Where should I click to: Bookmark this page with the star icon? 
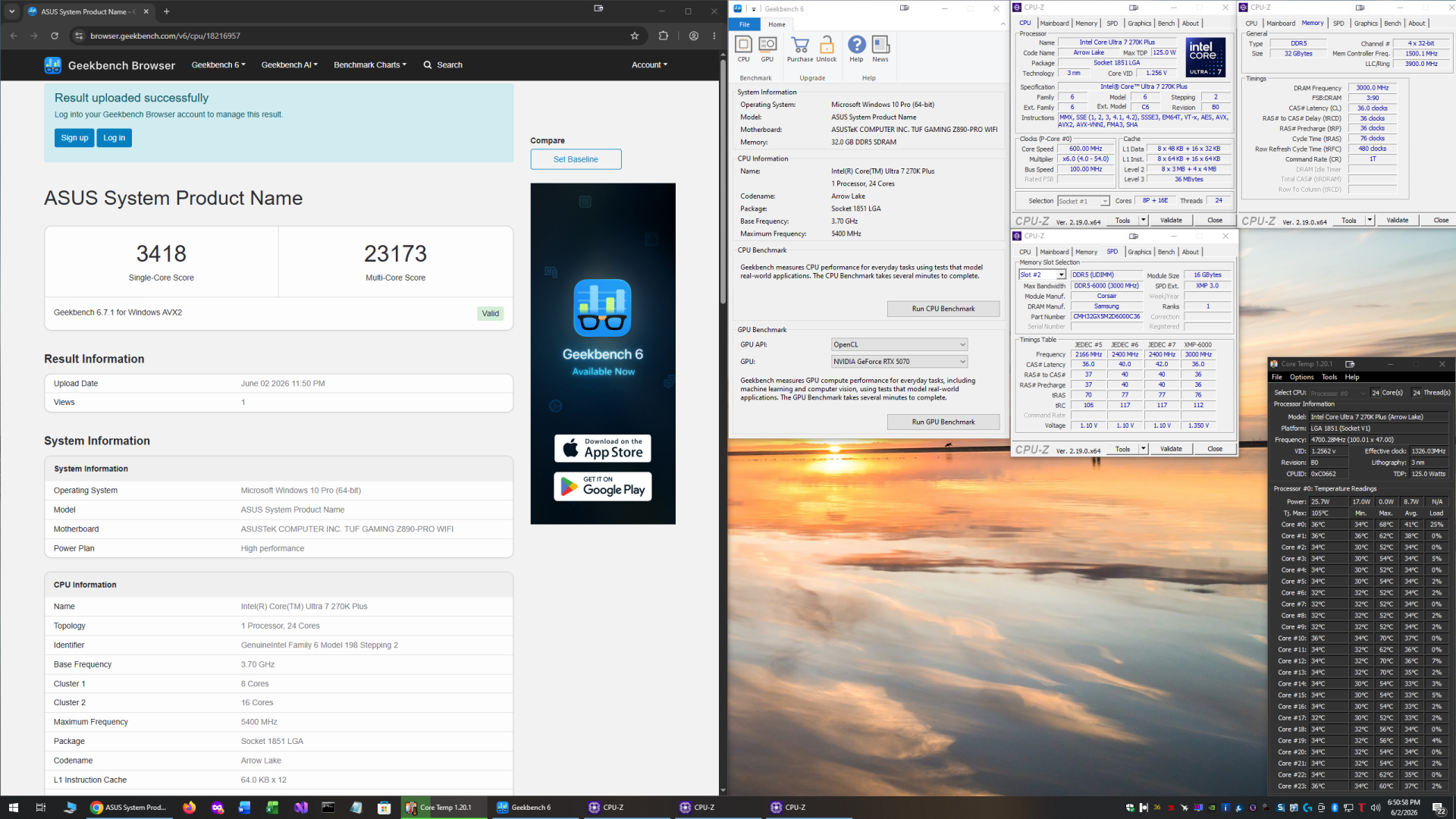pyautogui.click(x=635, y=36)
